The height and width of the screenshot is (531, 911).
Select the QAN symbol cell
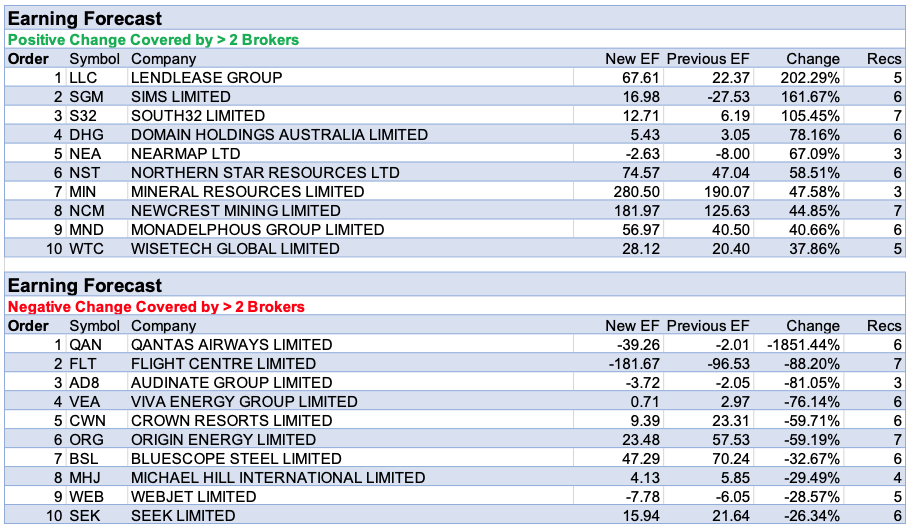(x=86, y=345)
